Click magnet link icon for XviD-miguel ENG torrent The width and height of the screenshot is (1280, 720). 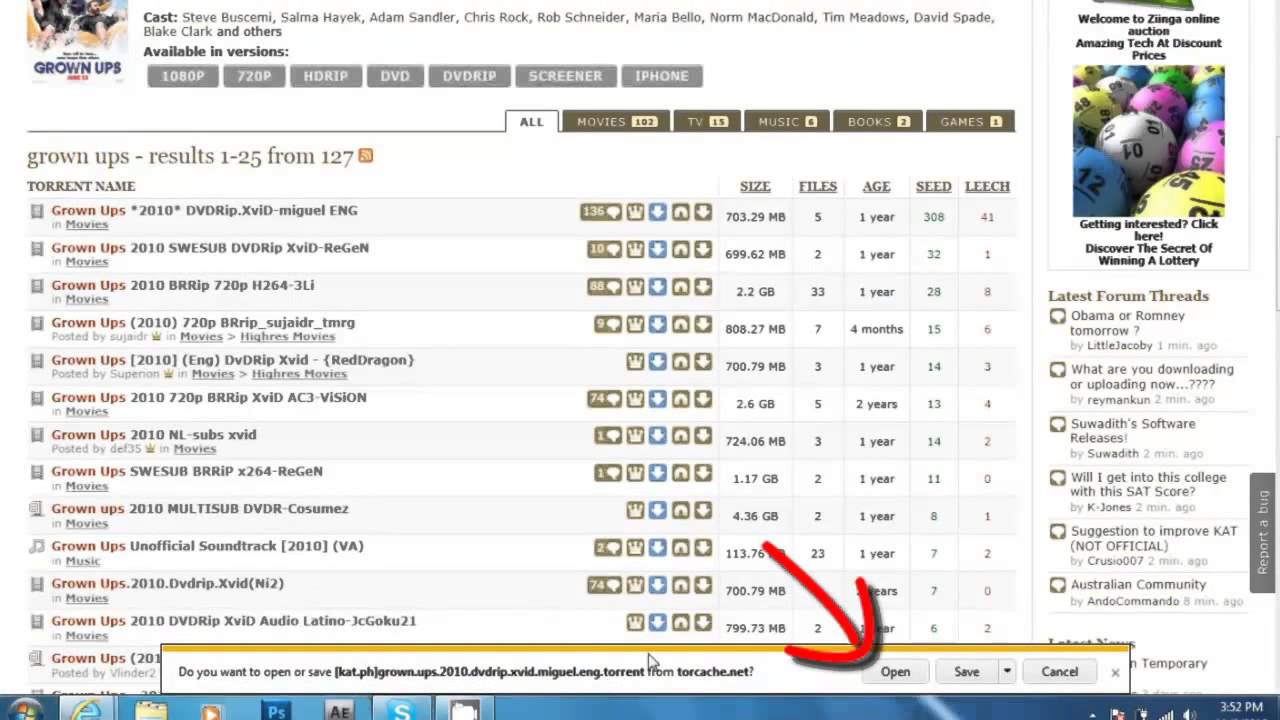pyautogui.click(x=681, y=212)
